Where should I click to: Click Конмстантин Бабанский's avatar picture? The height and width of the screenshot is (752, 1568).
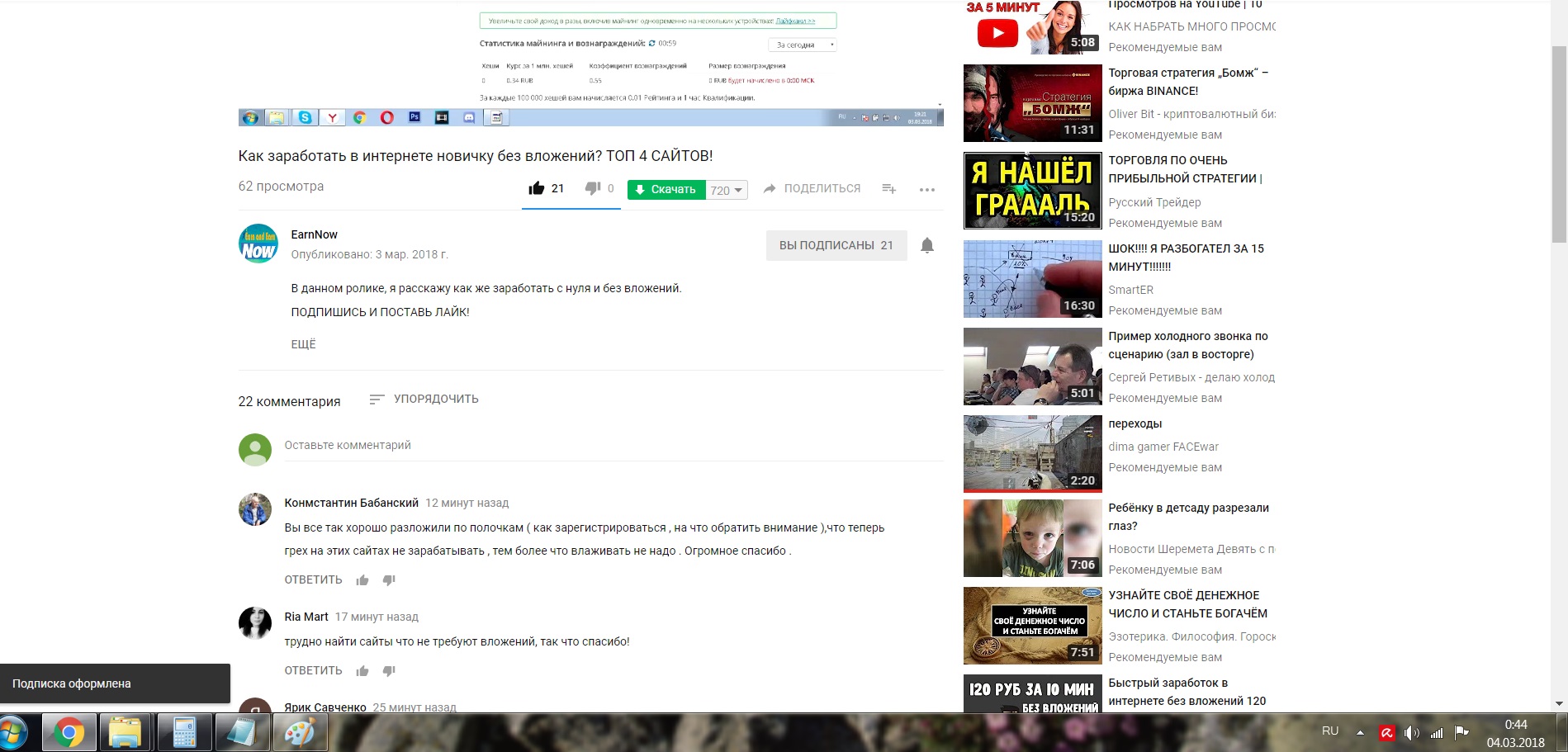click(255, 510)
